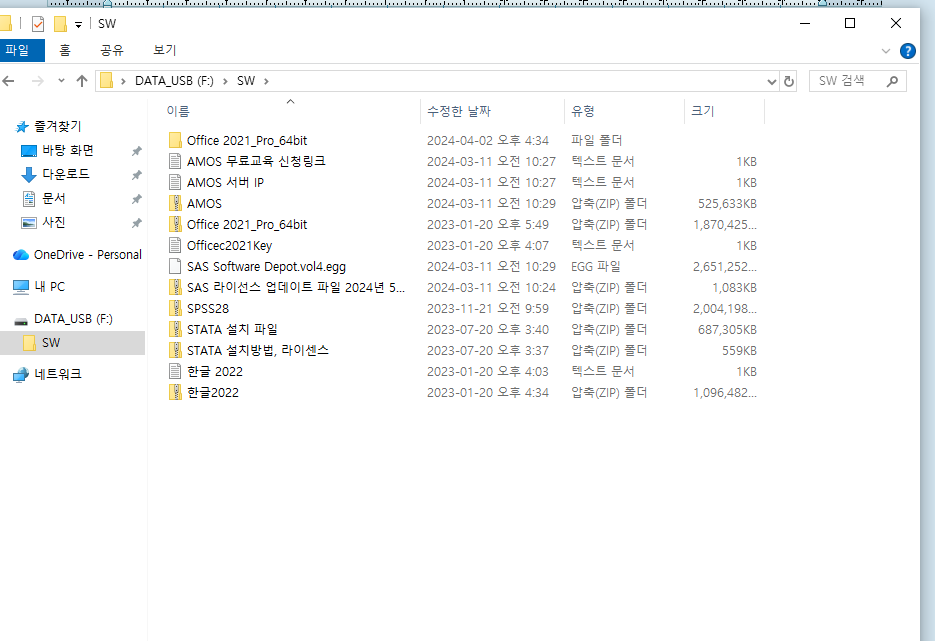The image size is (935, 641).
Task: Select the Officec2021Key text file icon
Action: pos(175,245)
